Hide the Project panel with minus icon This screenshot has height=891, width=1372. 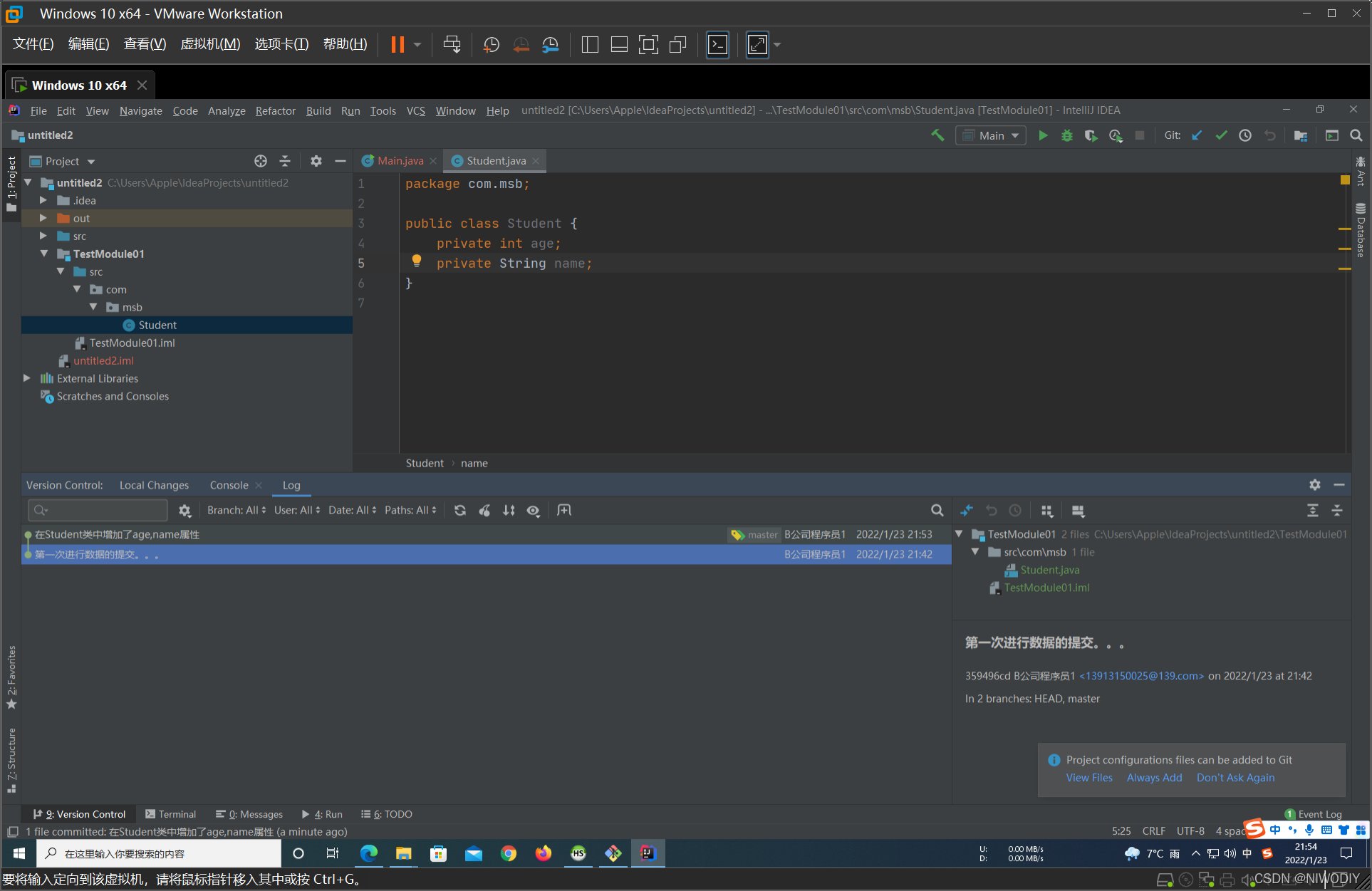[341, 161]
